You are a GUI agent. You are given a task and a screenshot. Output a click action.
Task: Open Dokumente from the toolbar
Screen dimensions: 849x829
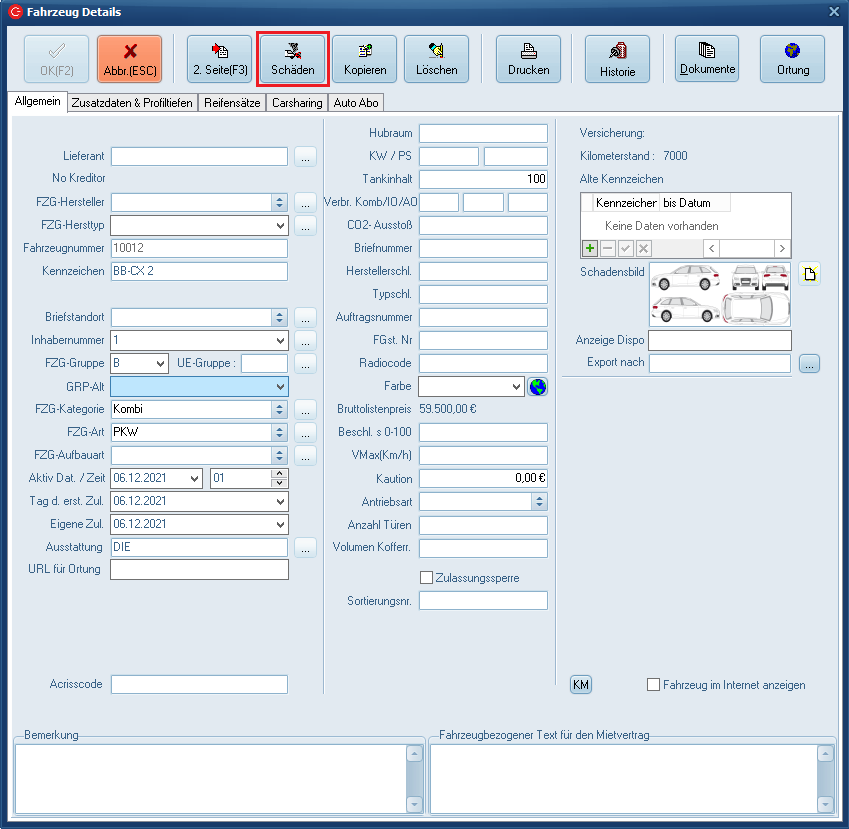[707, 59]
